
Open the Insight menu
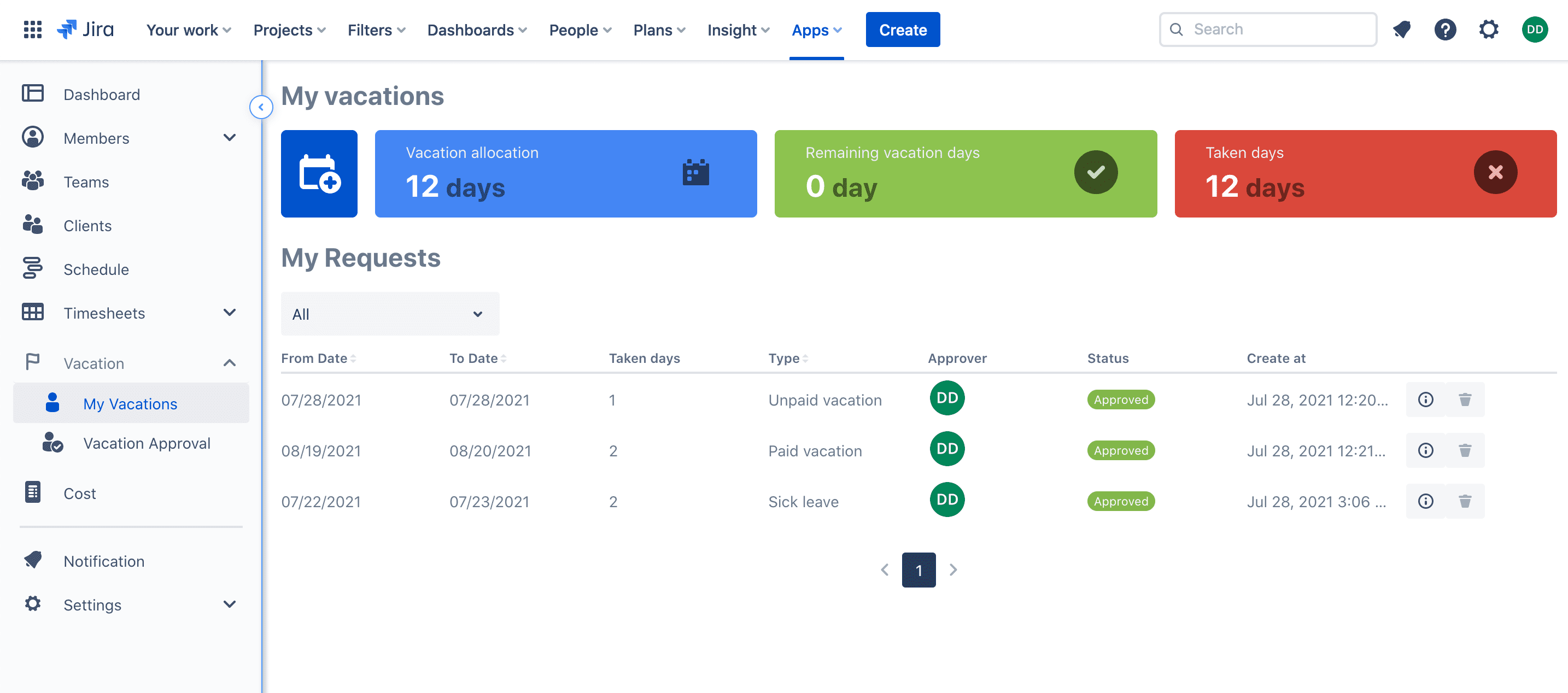(x=738, y=30)
